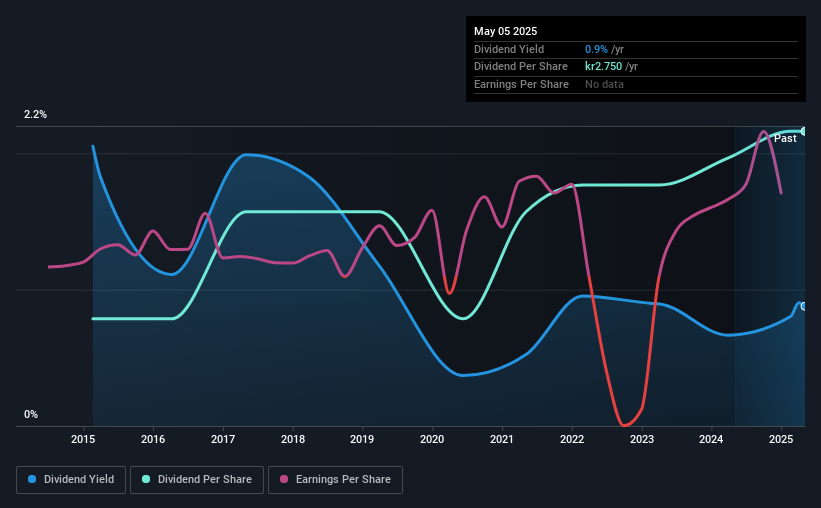Click the 2017 x-axis label
The image size is (821, 508).
(223, 439)
